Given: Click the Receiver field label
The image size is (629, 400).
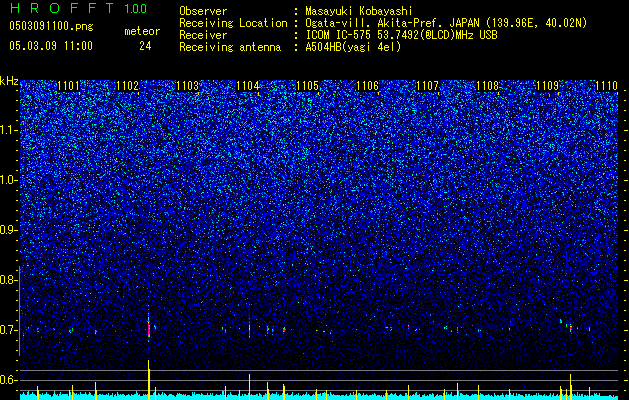Looking at the screenshot, I should pyautogui.click(x=203, y=35).
